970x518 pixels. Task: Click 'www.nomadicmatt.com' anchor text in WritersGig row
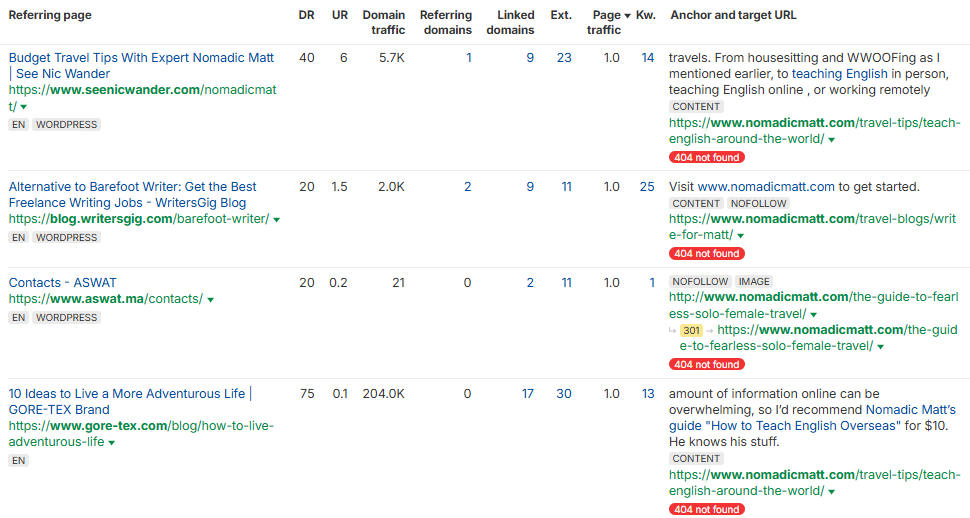point(766,186)
